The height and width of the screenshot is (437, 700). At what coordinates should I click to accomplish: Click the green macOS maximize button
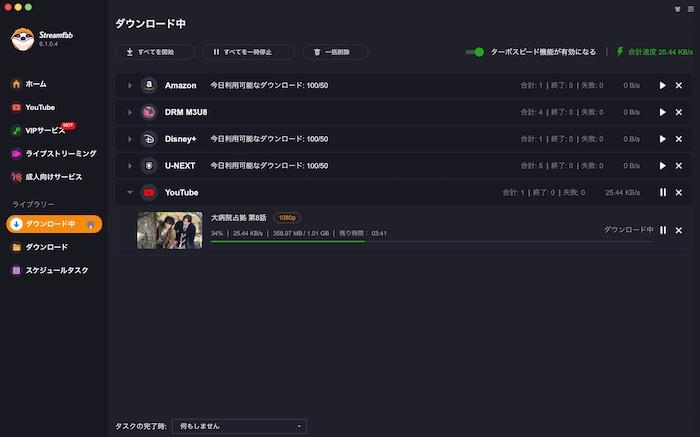coord(28,7)
